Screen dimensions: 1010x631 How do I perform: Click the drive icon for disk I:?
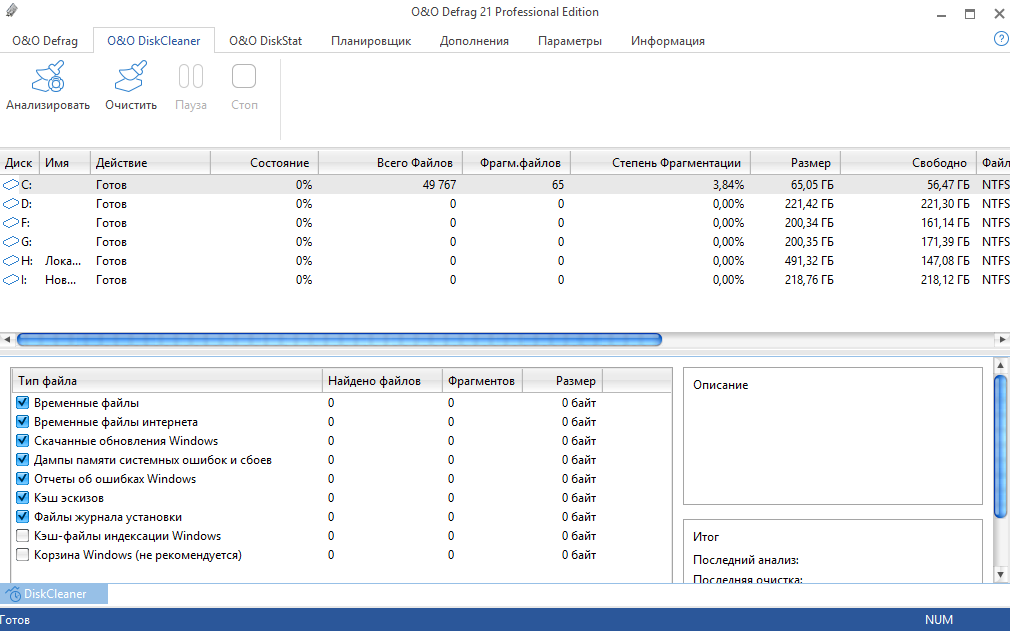(x=11, y=279)
